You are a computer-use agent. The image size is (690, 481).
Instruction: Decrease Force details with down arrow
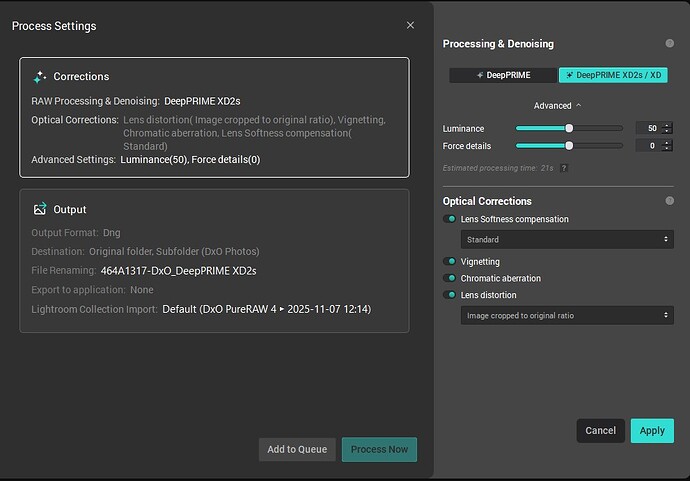coord(667,149)
